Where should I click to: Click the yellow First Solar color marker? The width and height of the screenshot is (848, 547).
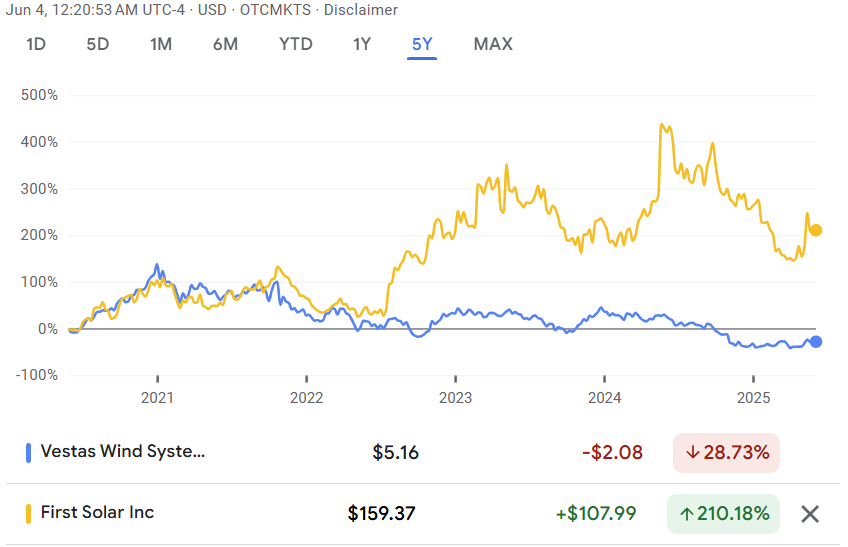(x=28, y=513)
